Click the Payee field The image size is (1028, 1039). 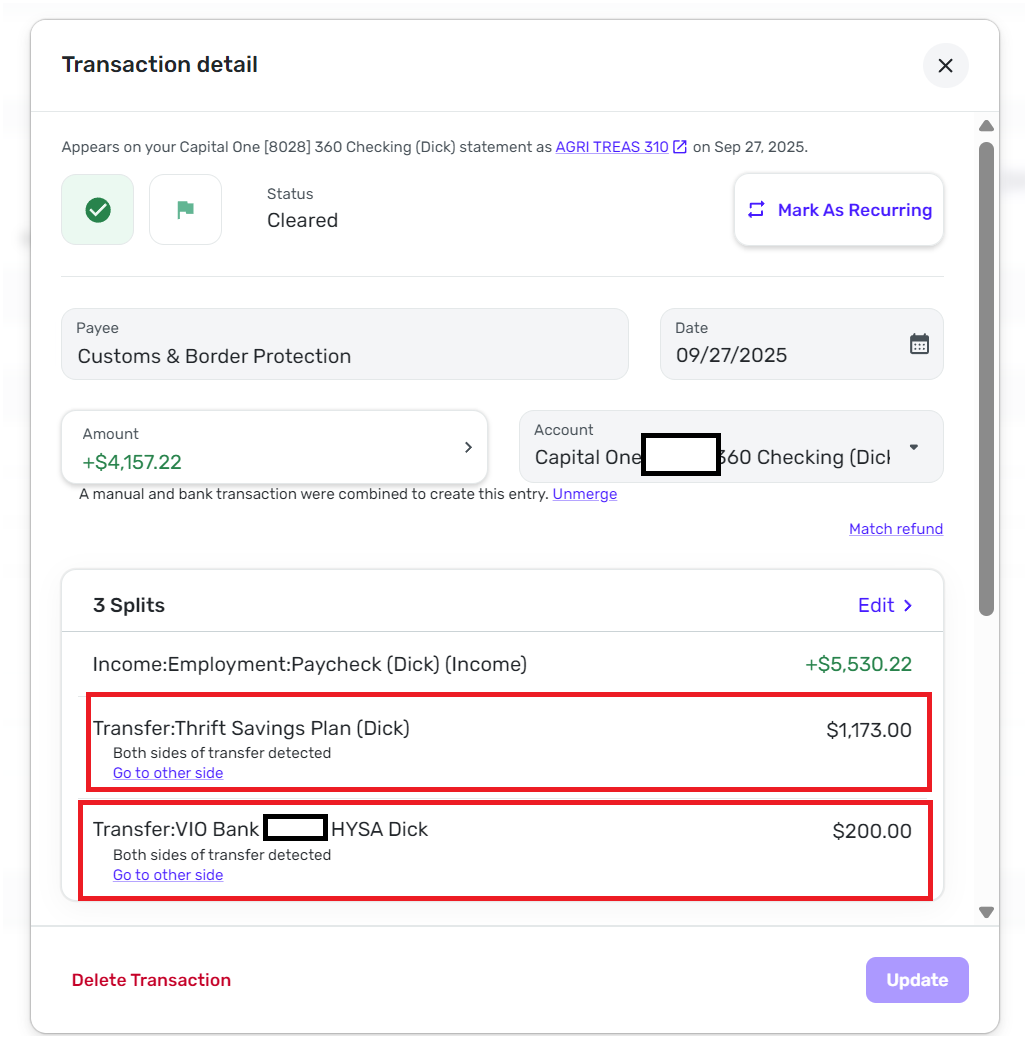coord(344,344)
